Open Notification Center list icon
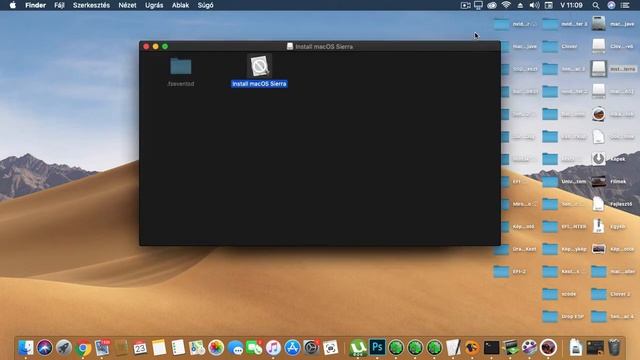Viewport: 640px width, 360px height. click(625, 5)
